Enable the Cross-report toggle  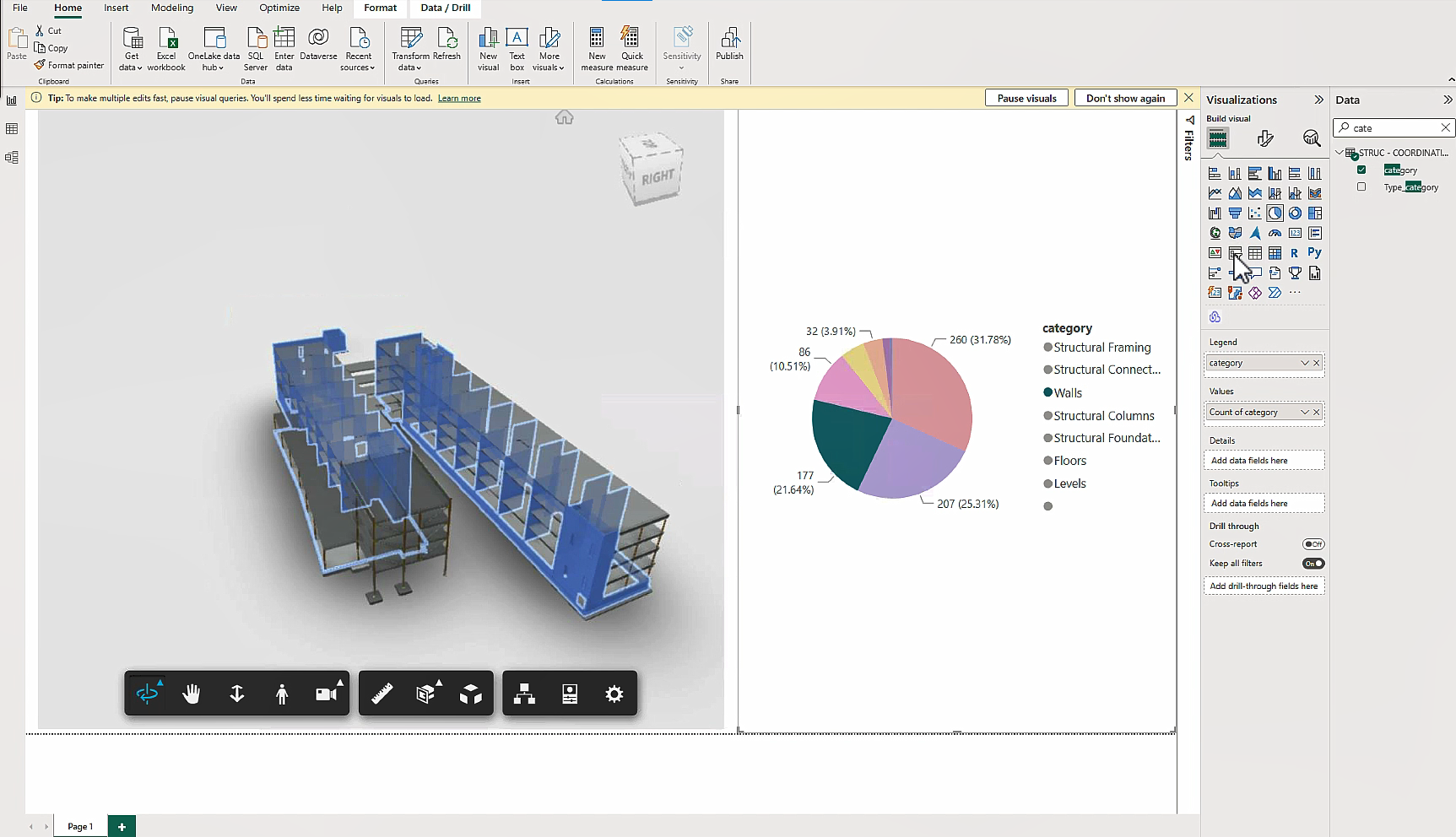(x=1313, y=544)
